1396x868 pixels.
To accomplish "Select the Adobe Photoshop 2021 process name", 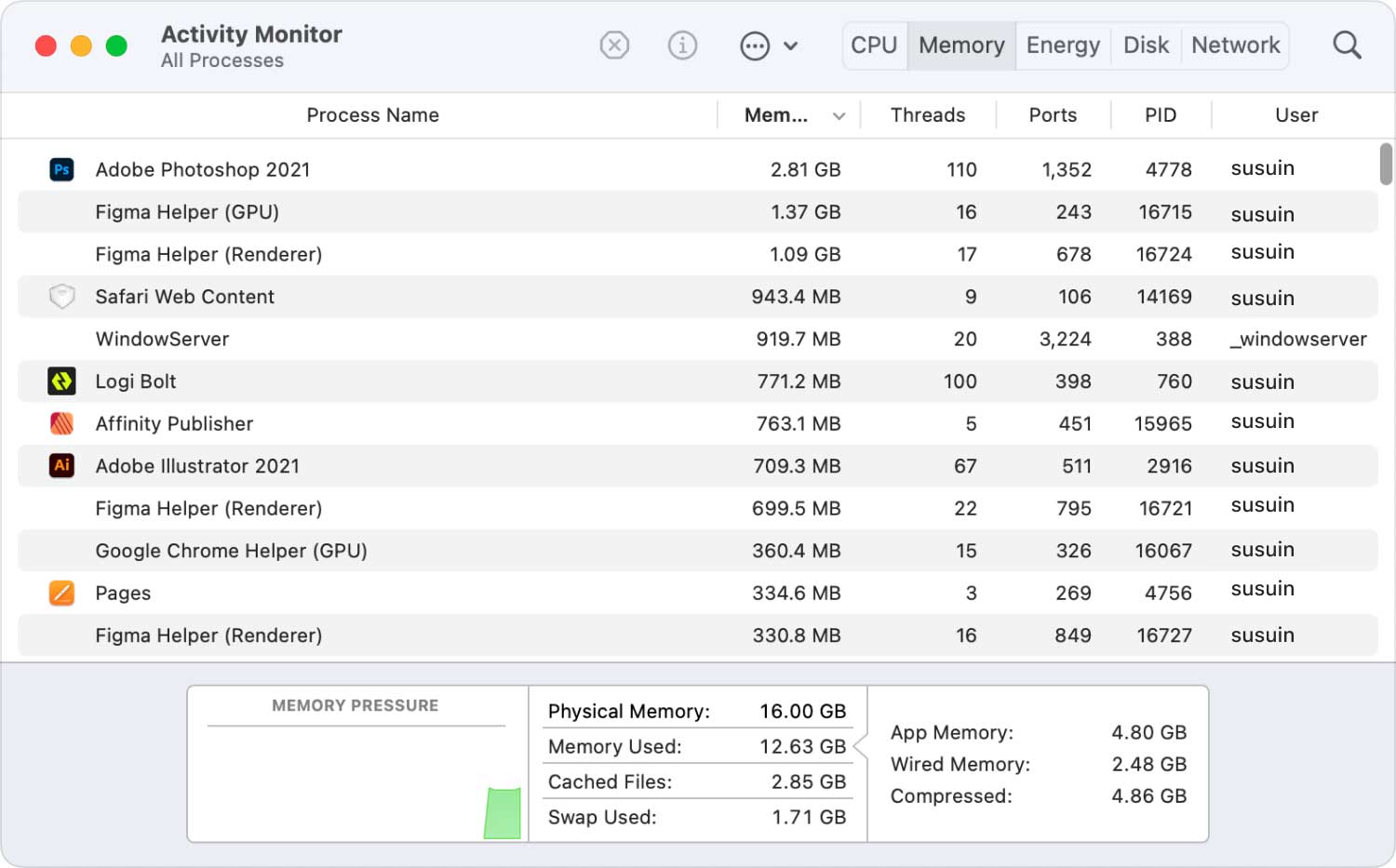I will coord(202,169).
